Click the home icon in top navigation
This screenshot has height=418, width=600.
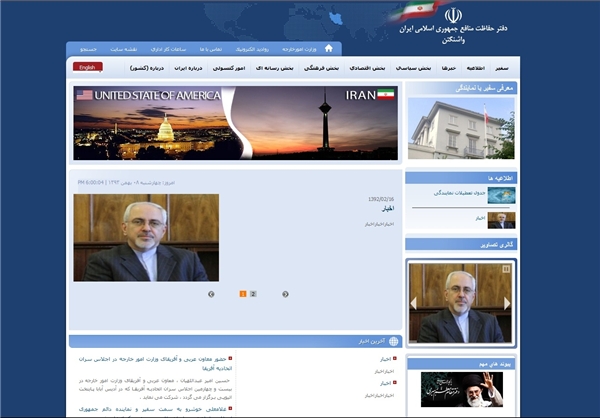(x=329, y=48)
